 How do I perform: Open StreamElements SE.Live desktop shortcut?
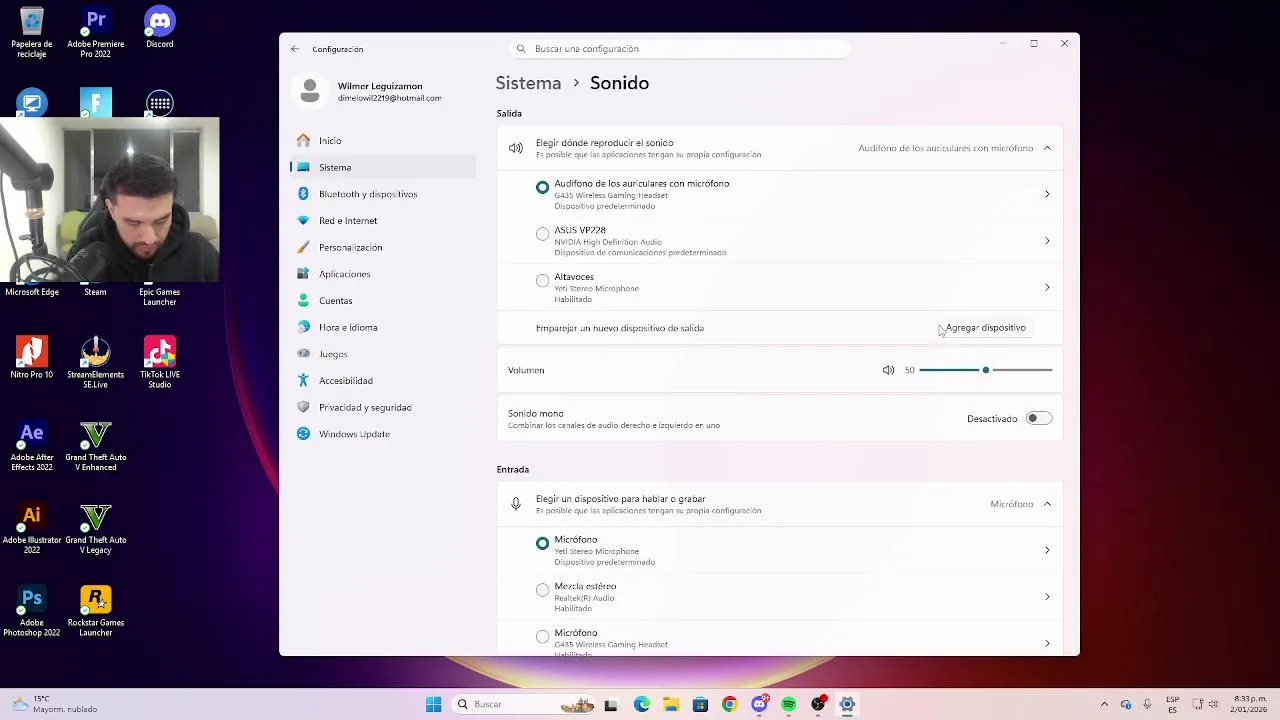[x=96, y=363]
